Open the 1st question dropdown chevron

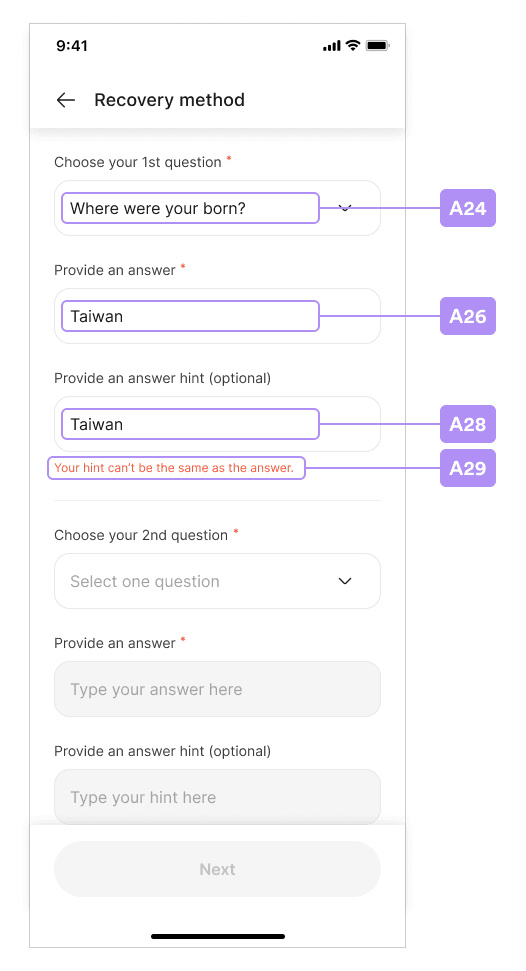[345, 208]
